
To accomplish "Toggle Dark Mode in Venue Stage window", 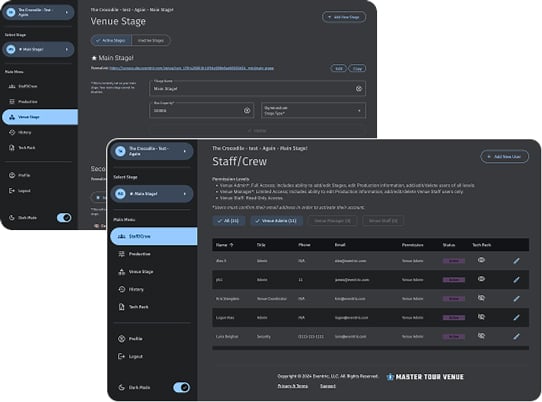I will 64,217.
